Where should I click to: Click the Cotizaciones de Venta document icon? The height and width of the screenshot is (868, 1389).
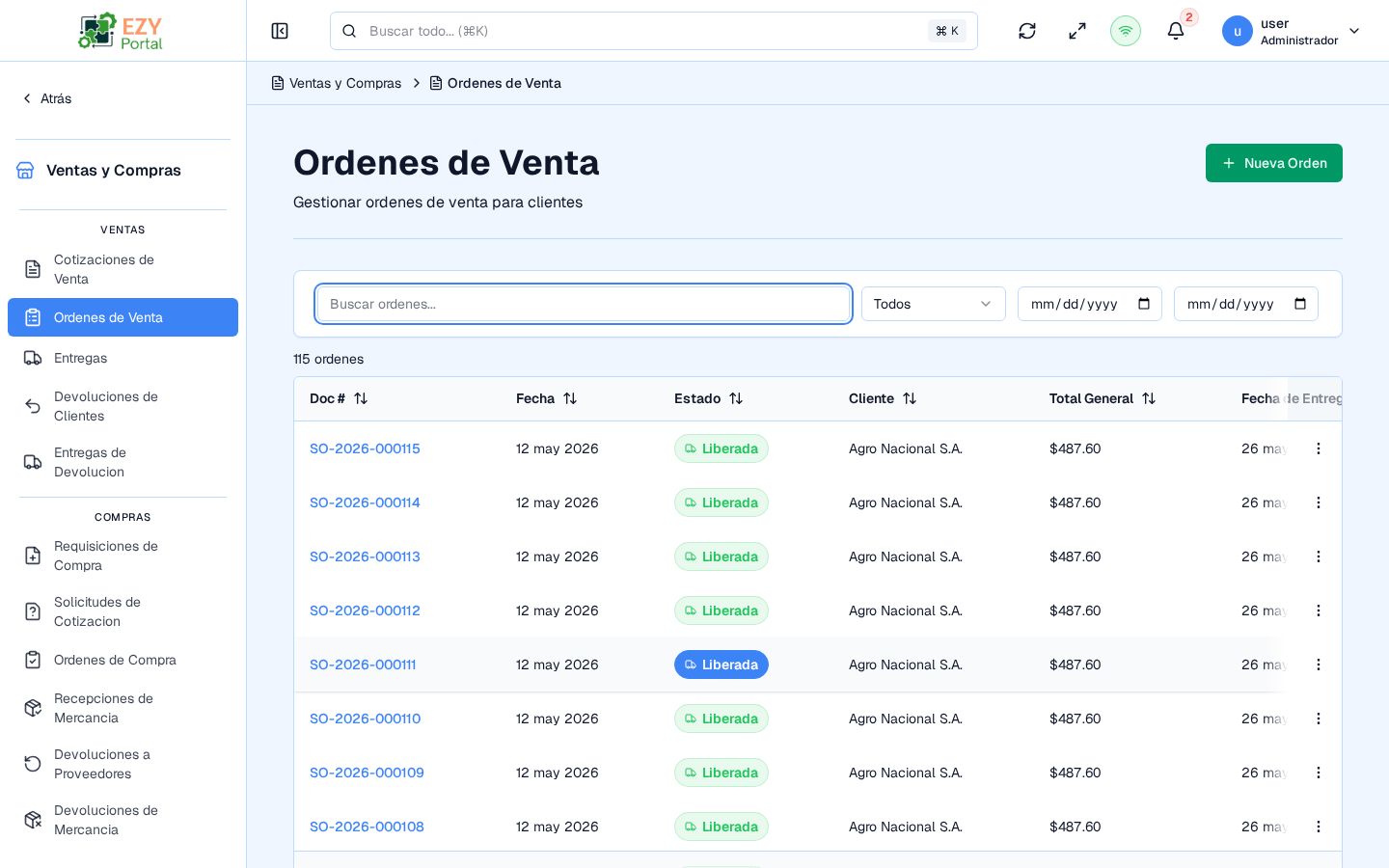pyautogui.click(x=33, y=269)
